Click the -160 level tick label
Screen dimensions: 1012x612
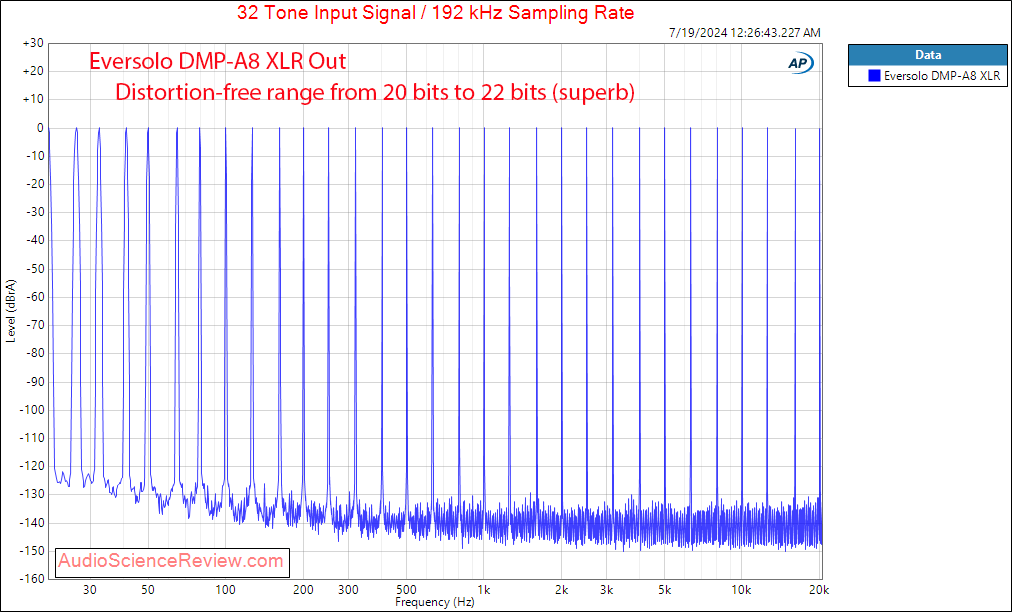click(x=32, y=578)
